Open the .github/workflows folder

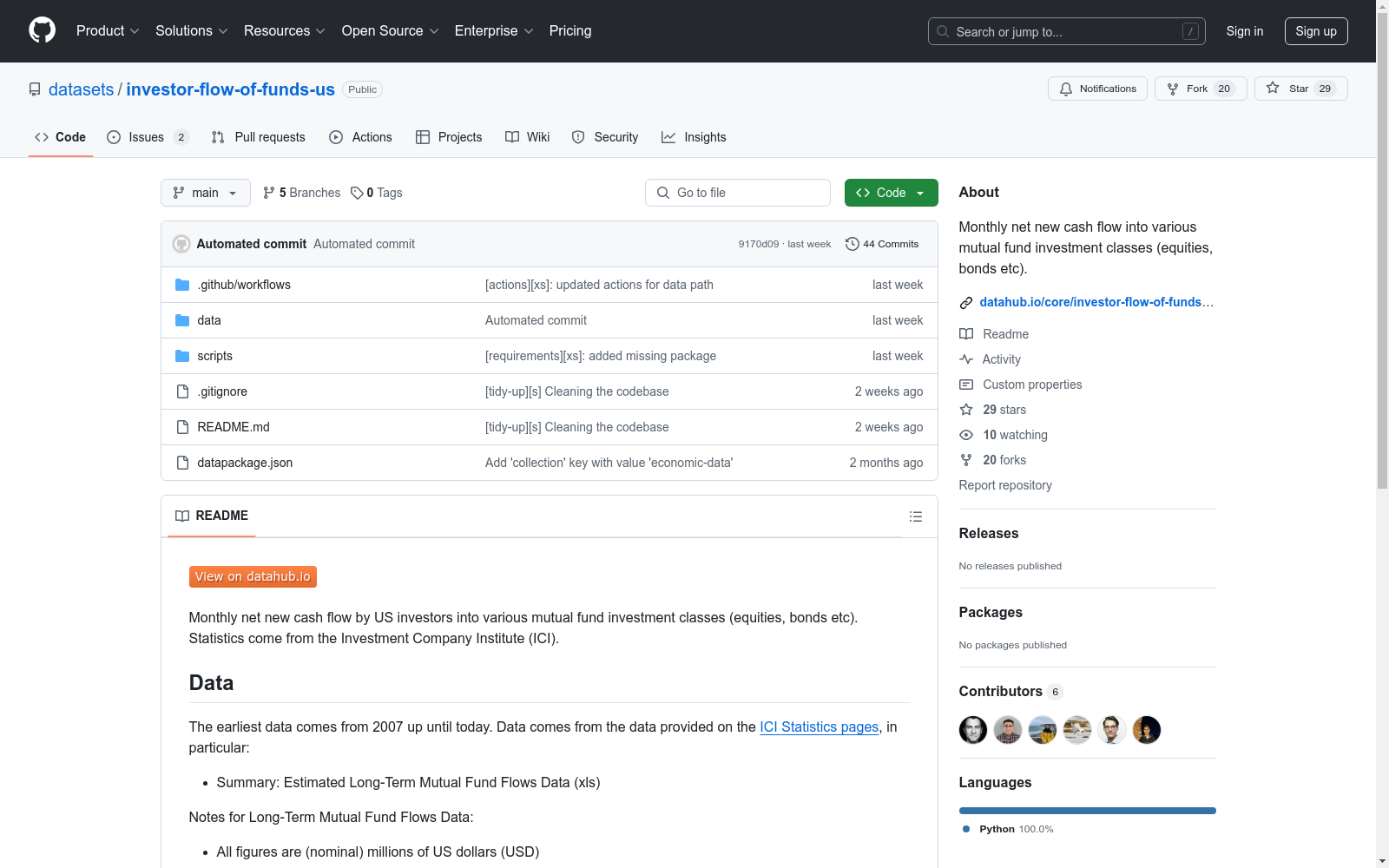tap(244, 285)
